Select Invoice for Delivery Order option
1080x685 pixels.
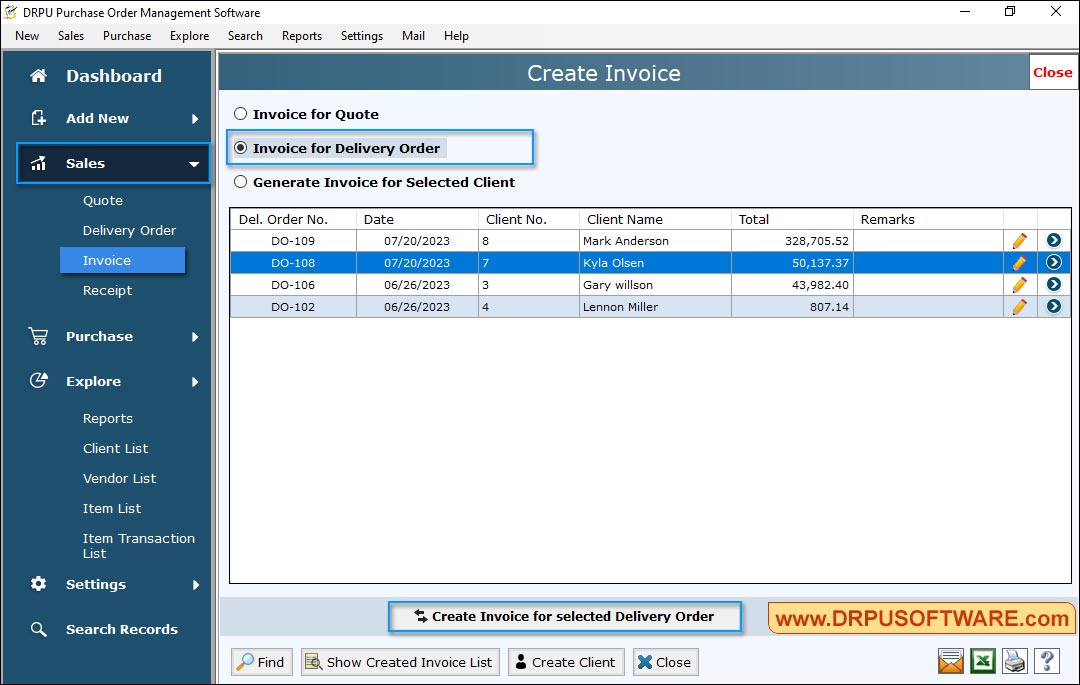240,148
